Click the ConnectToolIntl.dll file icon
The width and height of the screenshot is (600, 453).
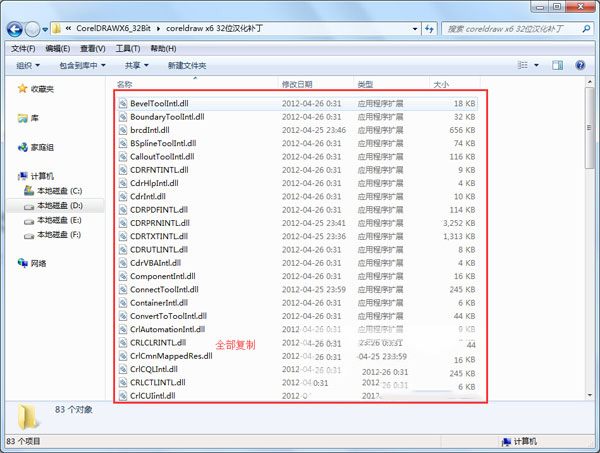point(123,289)
